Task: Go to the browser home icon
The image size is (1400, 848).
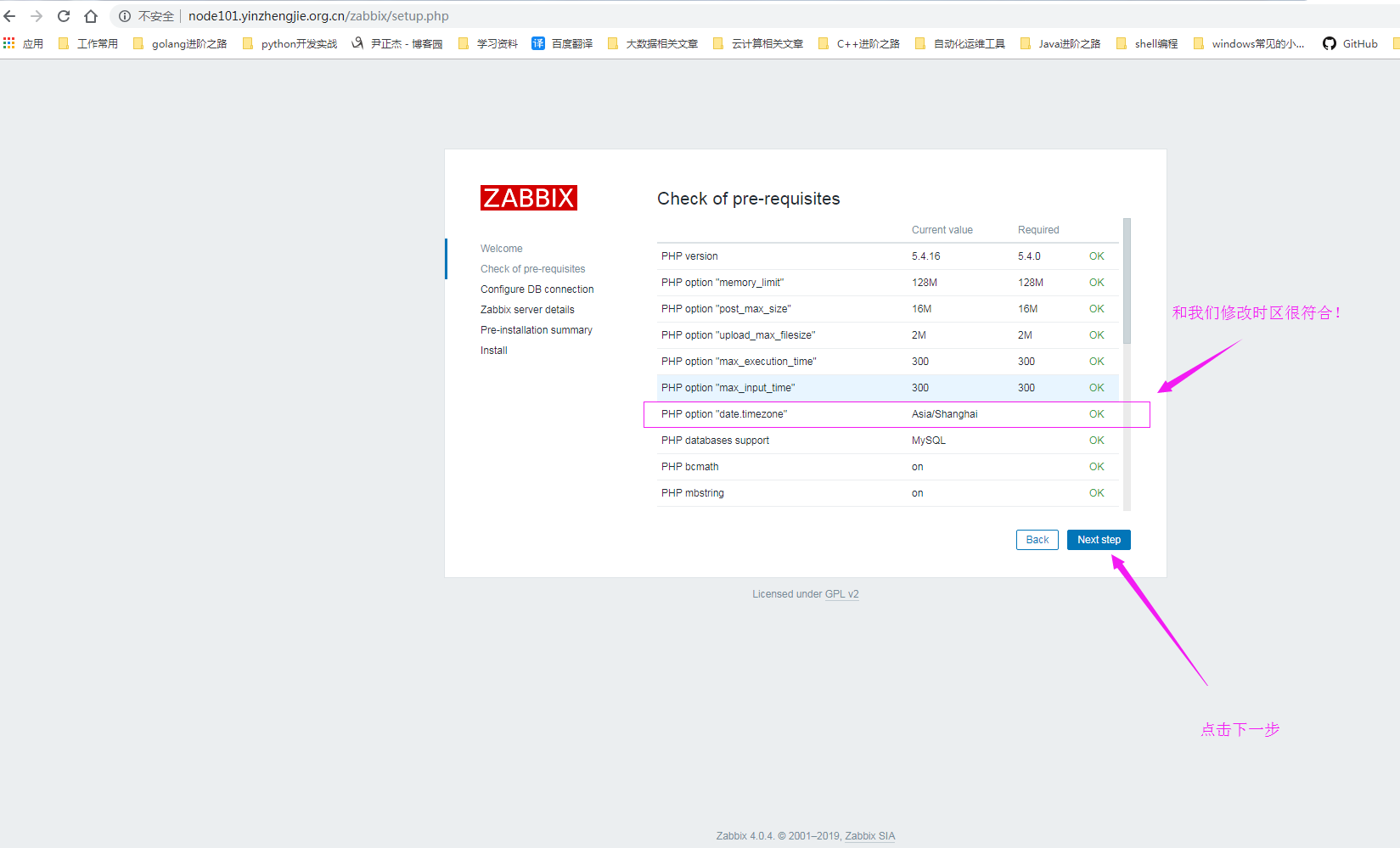Action: pyautogui.click(x=91, y=16)
